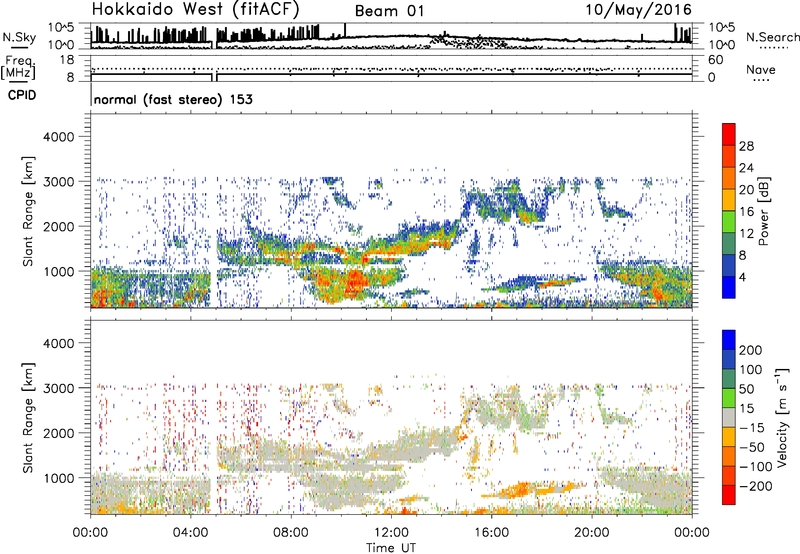800x554 pixels.
Task: Click the data gap near 05:00 in power panel
Action: click(x=214, y=209)
